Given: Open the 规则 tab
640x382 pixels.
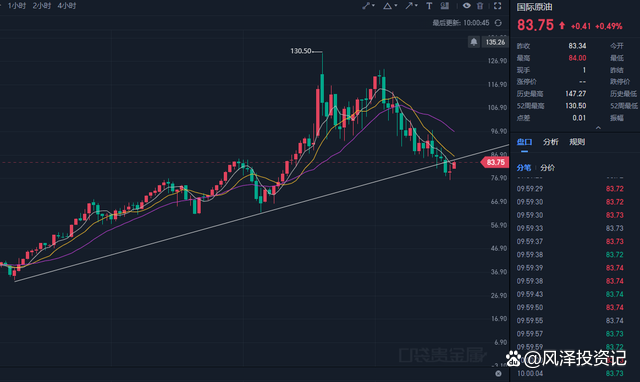Looking at the screenshot, I should click(x=577, y=142).
